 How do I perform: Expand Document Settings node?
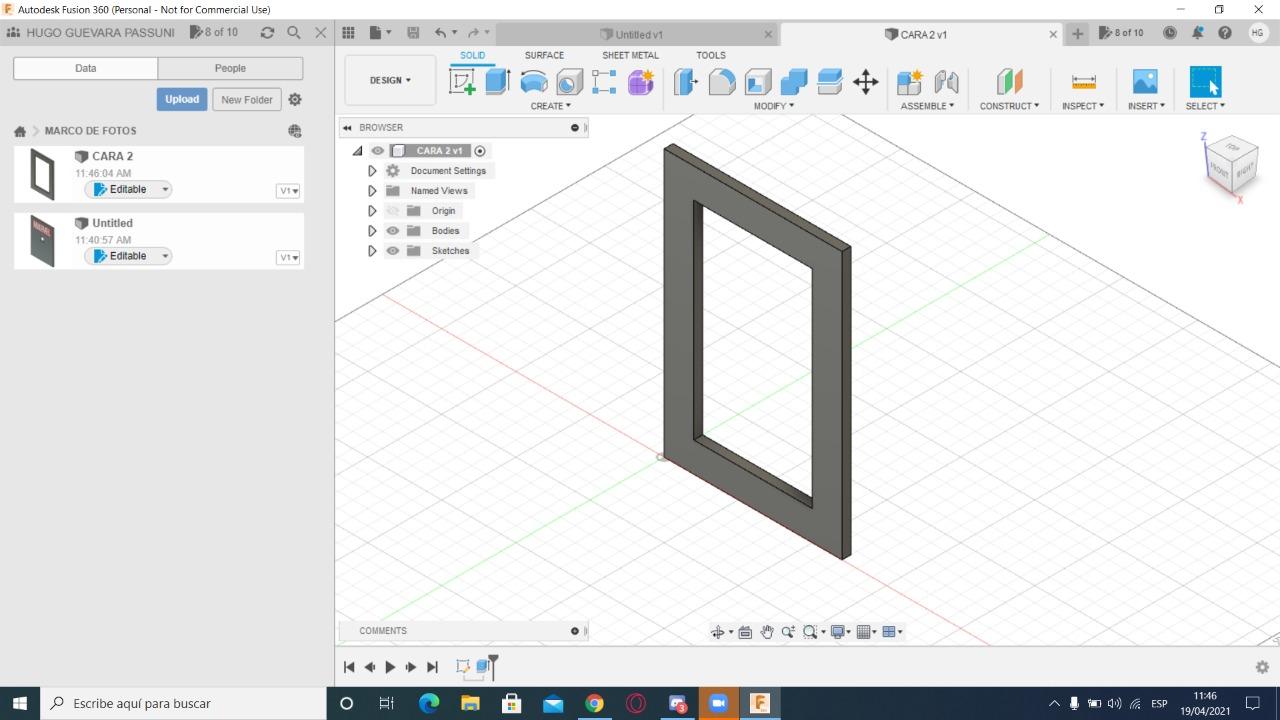(x=372, y=171)
